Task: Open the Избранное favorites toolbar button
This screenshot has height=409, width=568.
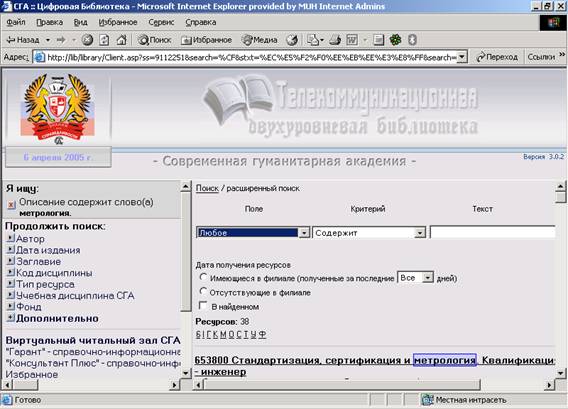Action: pyautogui.click(x=206, y=40)
